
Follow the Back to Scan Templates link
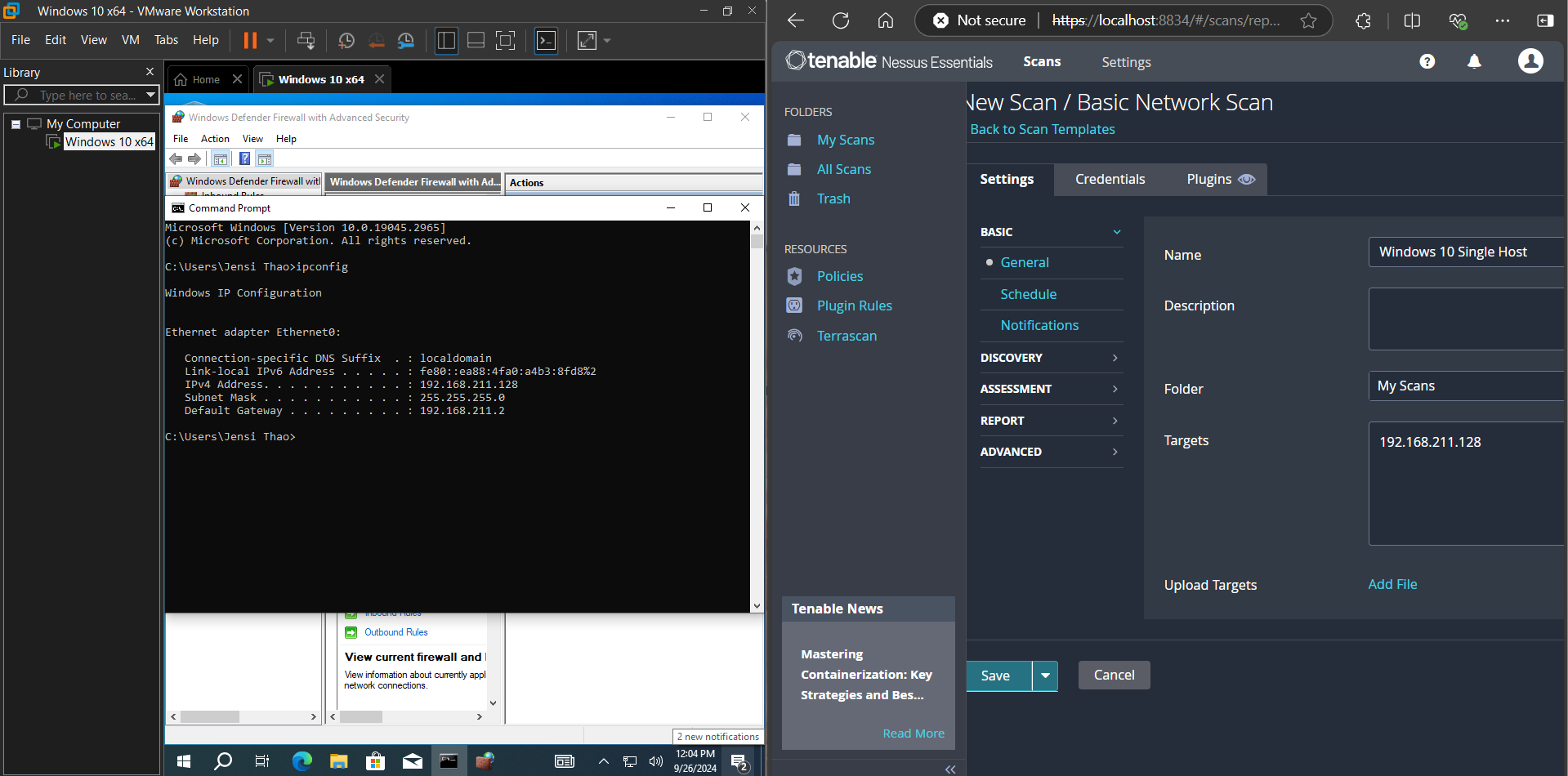coord(1042,129)
